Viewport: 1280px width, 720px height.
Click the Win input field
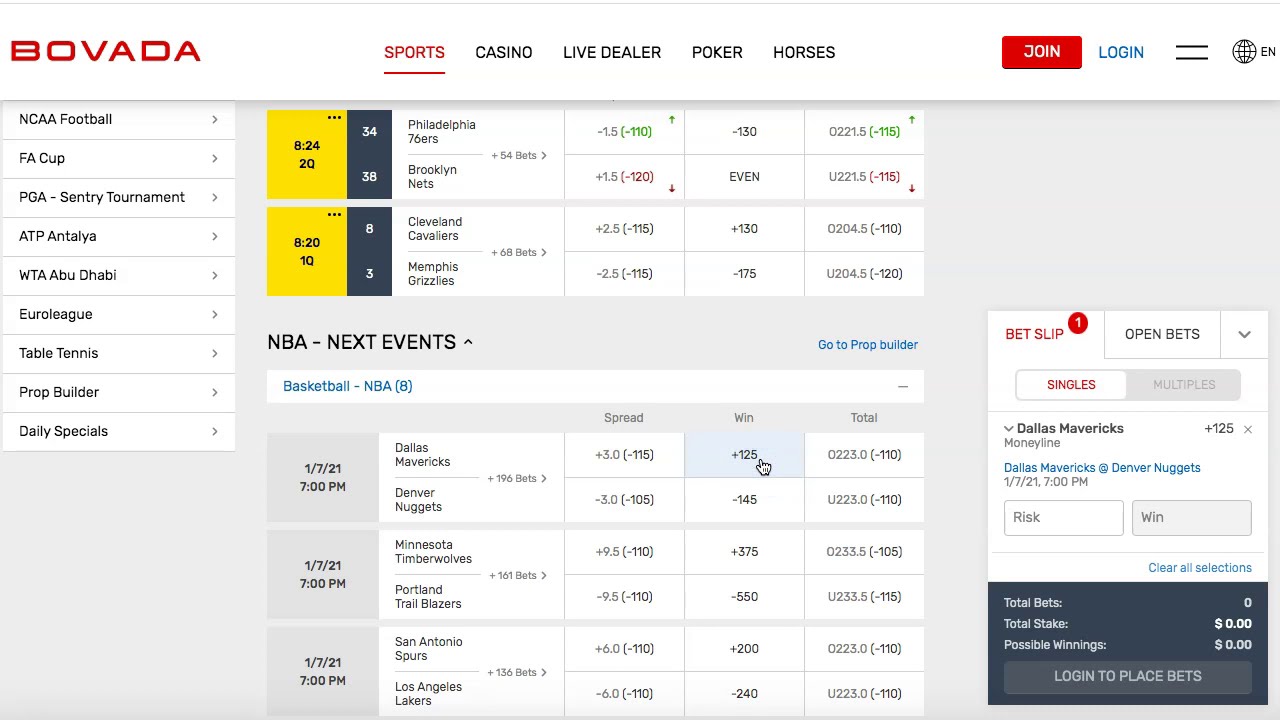[x=1192, y=518]
